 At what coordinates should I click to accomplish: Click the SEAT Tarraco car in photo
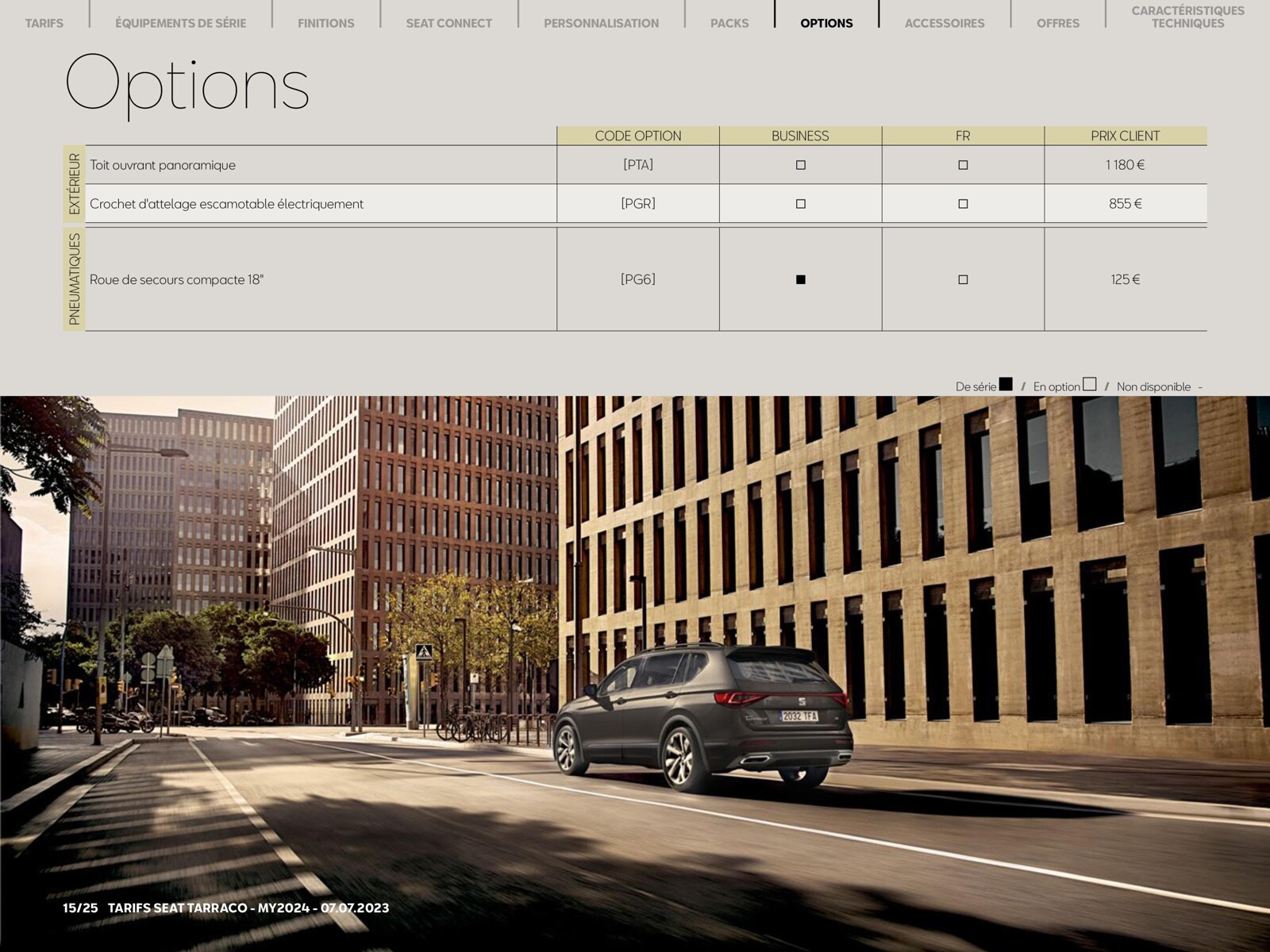702,716
